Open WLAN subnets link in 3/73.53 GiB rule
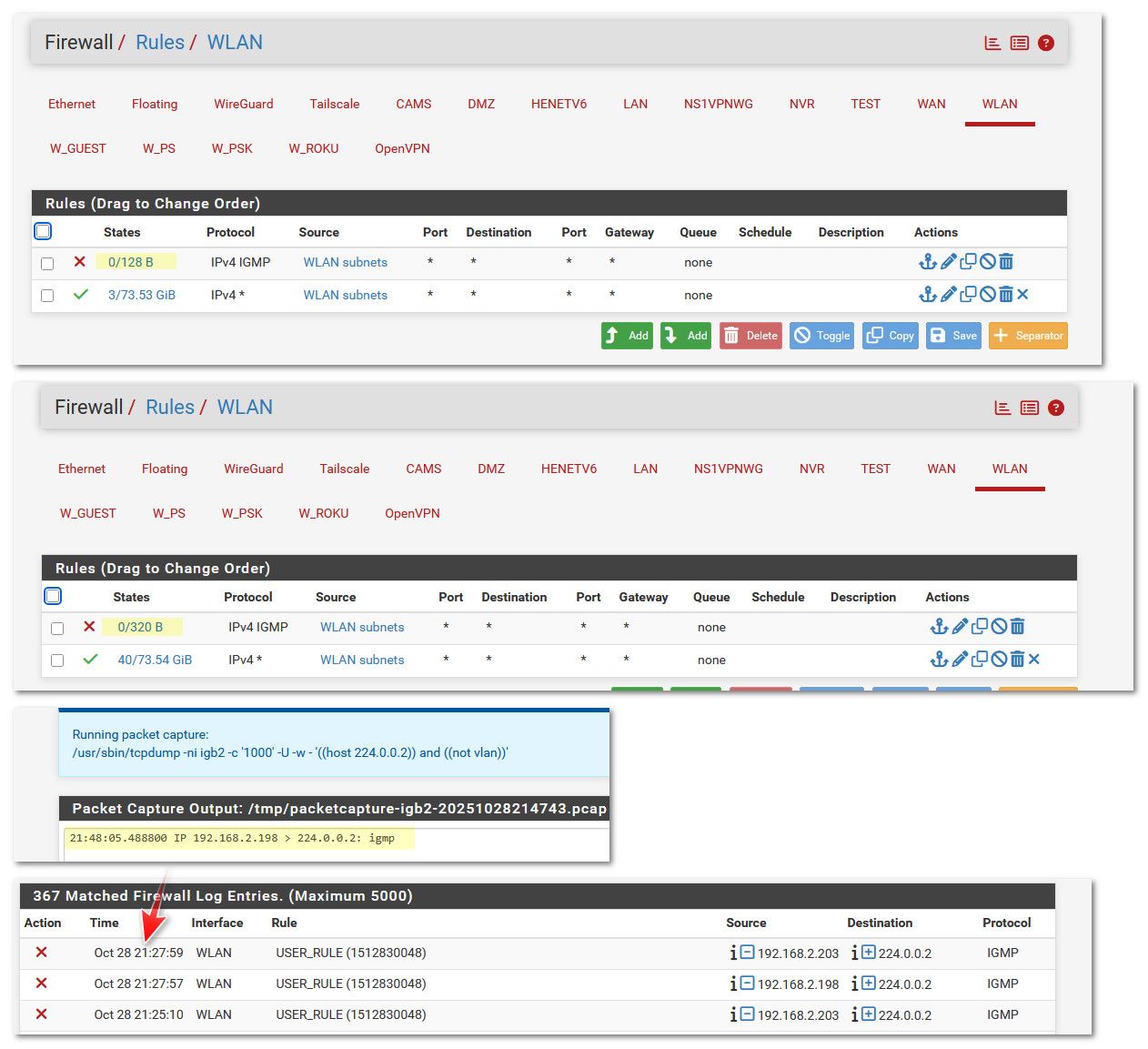 pos(346,295)
